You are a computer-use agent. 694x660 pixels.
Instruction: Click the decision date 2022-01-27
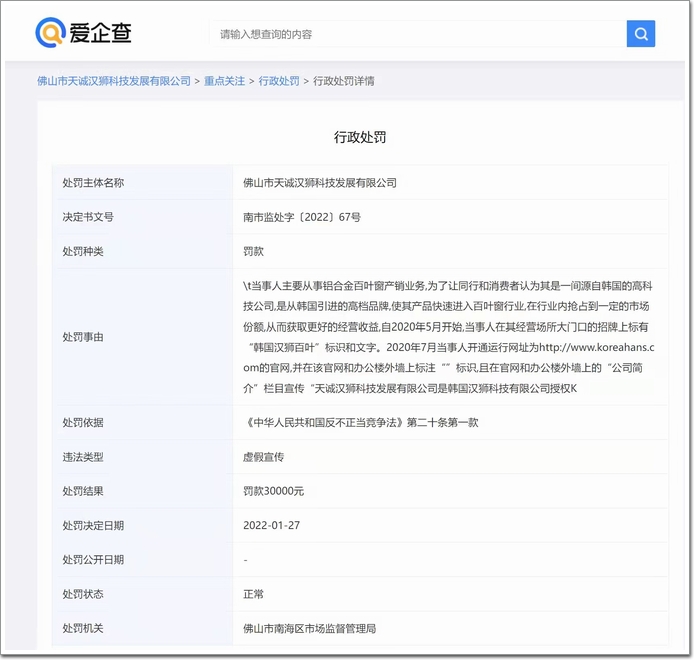[270, 525]
